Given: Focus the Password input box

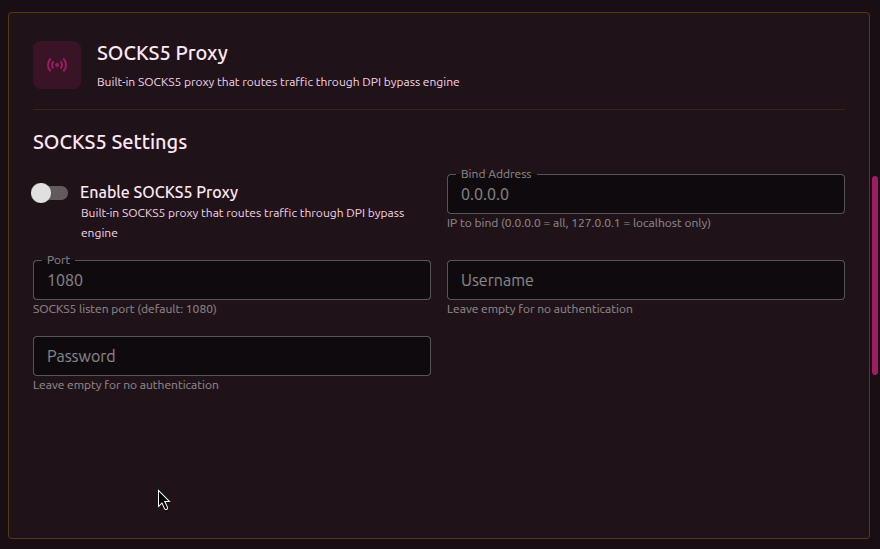Looking at the screenshot, I should point(232,356).
